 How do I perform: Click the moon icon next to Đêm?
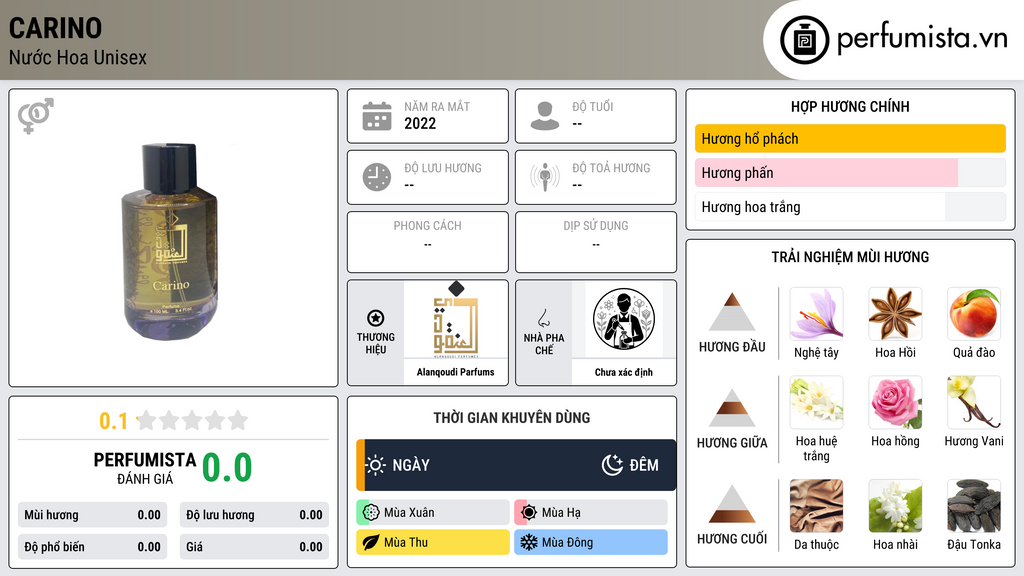click(612, 465)
